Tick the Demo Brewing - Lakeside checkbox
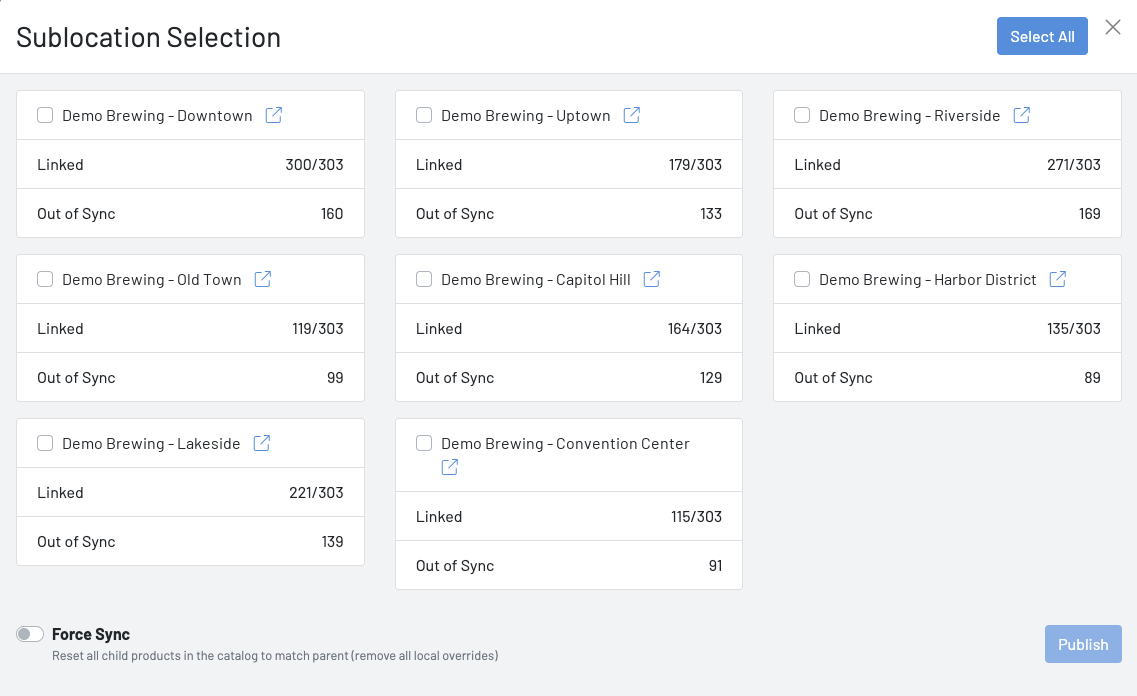 (x=45, y=443)
